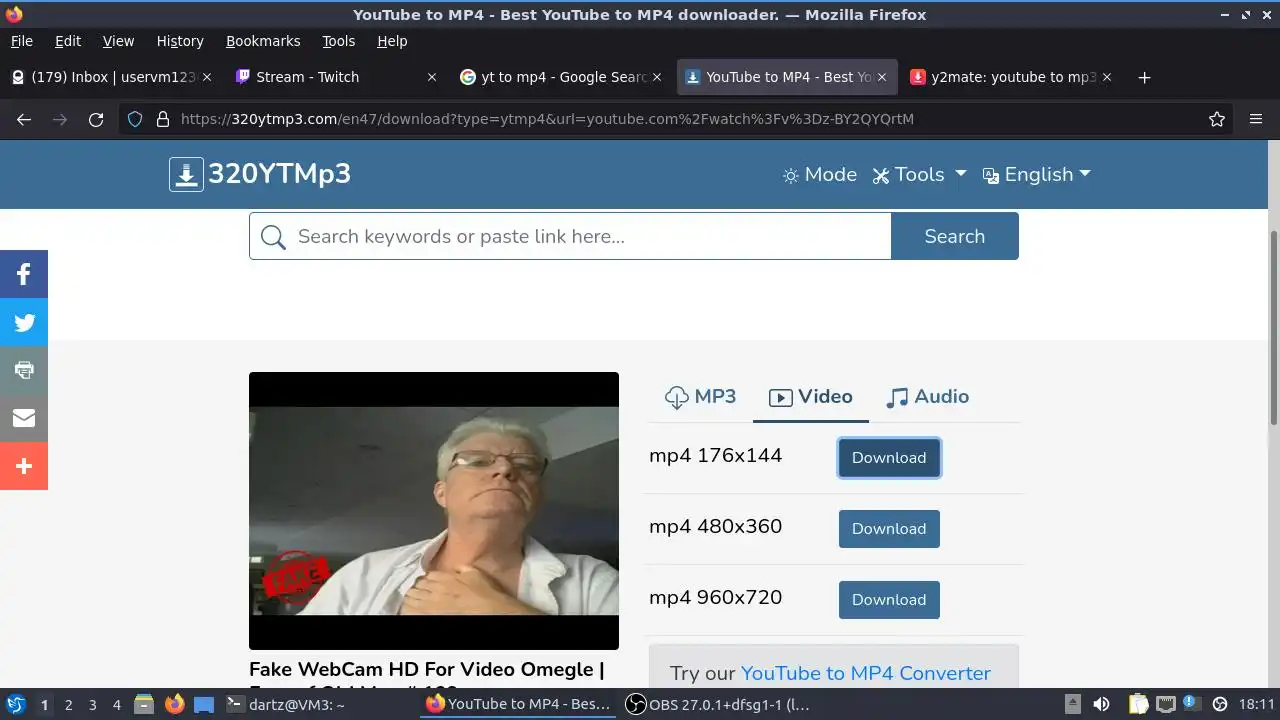Open the Tools dropdown menu
Screen dimensions: 1280x720
click(919, 175)
